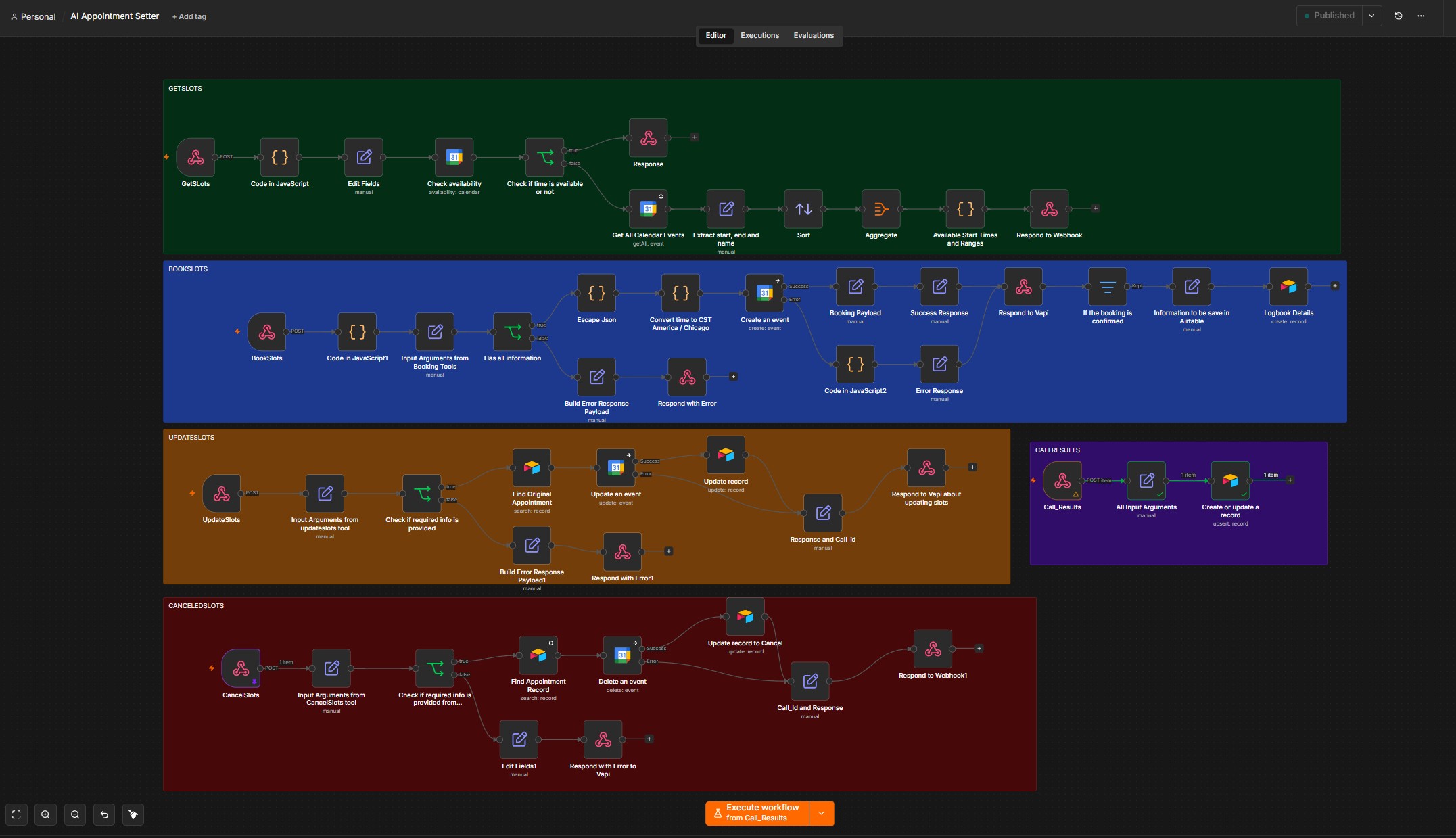This screenshot has width=1456, height=838.
Task: Select the GetSLots webhook node
Action: pos(195,158)
